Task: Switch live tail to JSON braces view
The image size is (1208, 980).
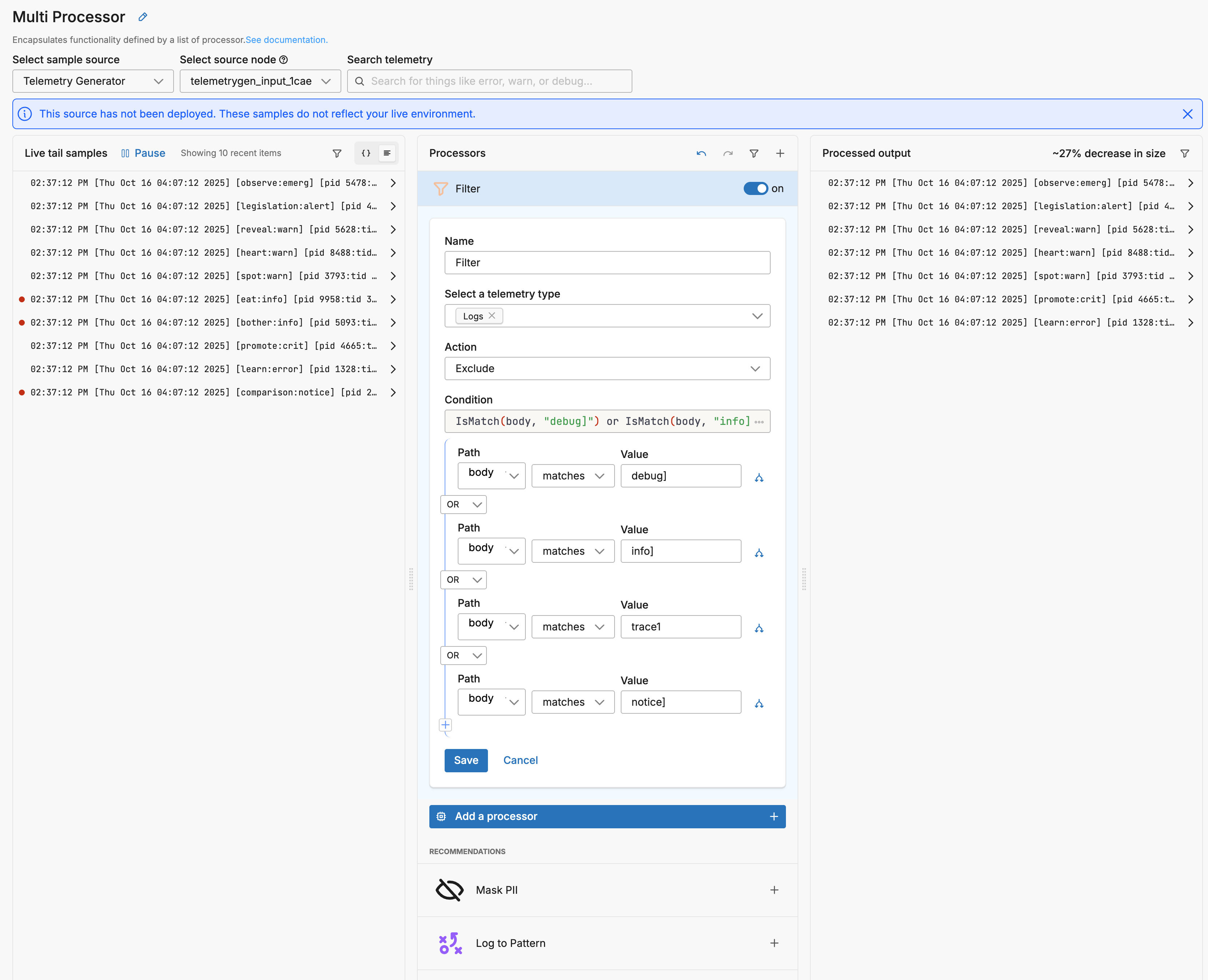Action: 366,153
